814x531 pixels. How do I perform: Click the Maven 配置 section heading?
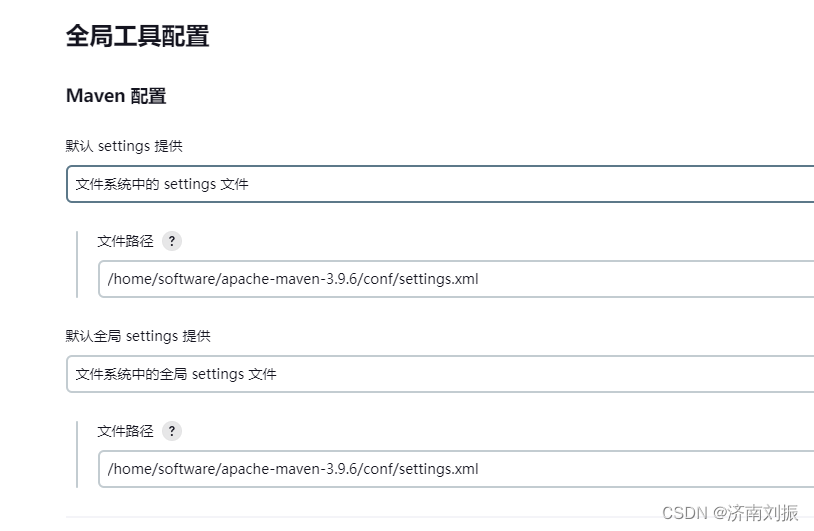(116, 96)
